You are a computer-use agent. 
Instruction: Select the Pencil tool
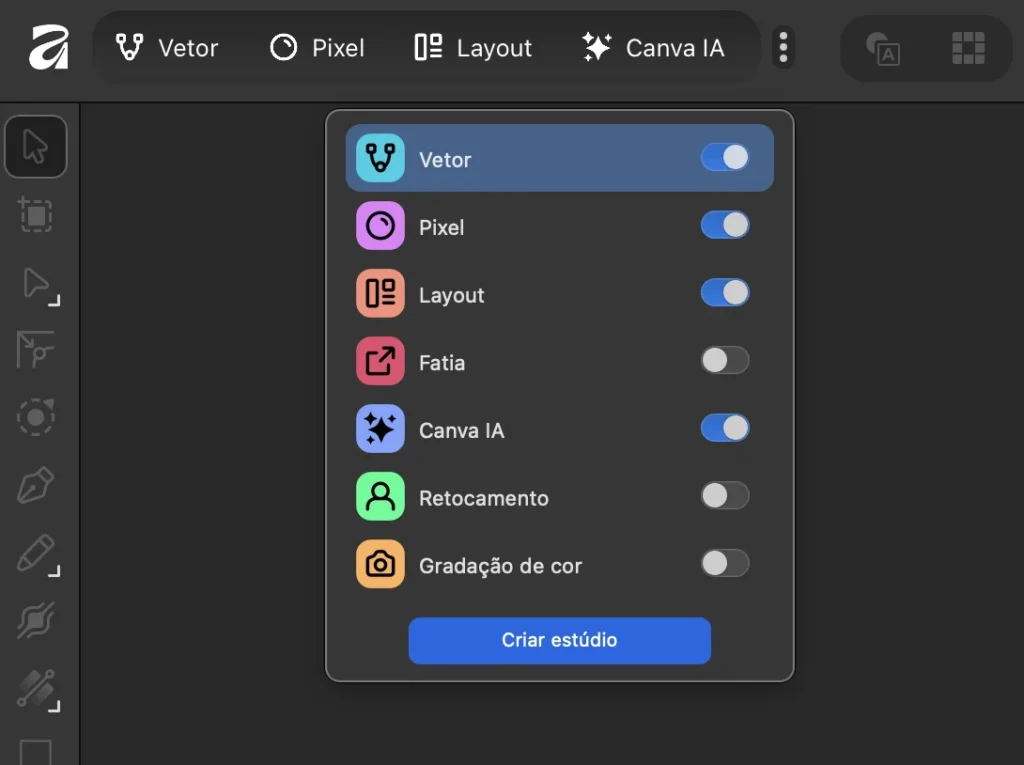tap(36, 555)
